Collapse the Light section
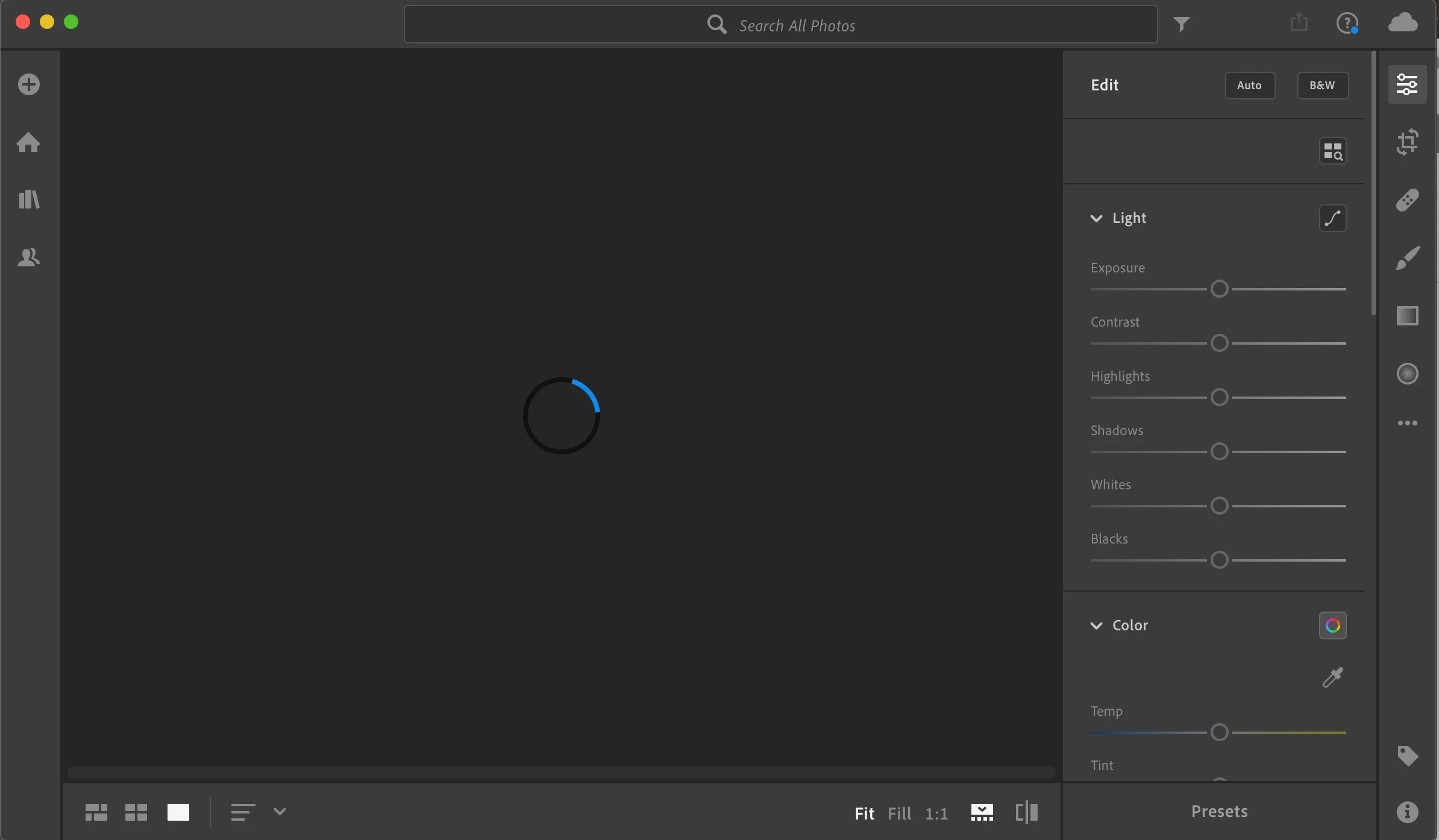 pyautogui.click(x=1096, y=218)
